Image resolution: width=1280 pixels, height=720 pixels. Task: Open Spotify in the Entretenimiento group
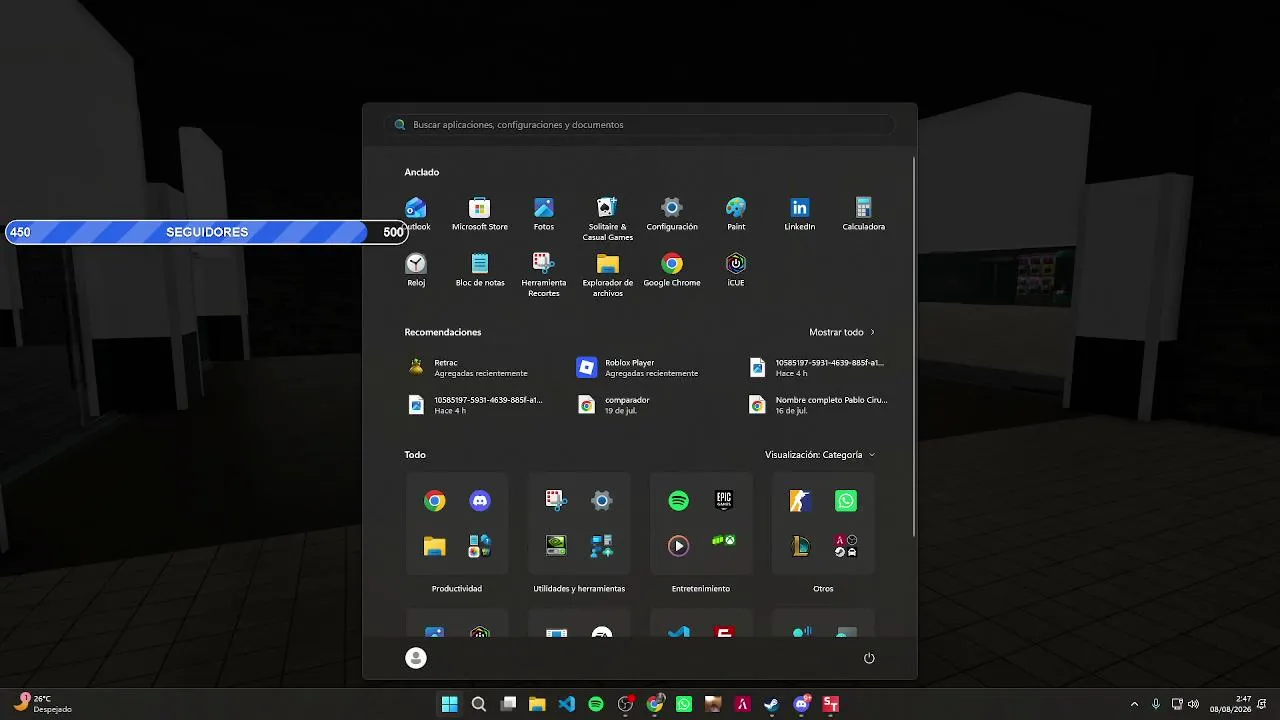tap(678, 500)
